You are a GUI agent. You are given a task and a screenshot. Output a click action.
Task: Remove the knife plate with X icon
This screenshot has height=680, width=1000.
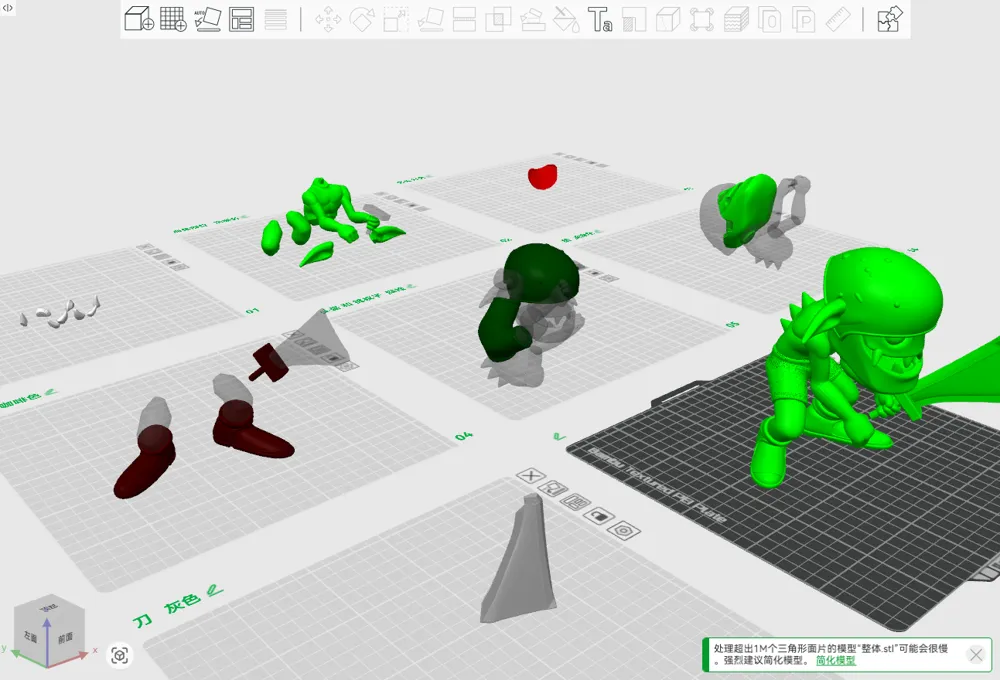(x=531, y=476)
